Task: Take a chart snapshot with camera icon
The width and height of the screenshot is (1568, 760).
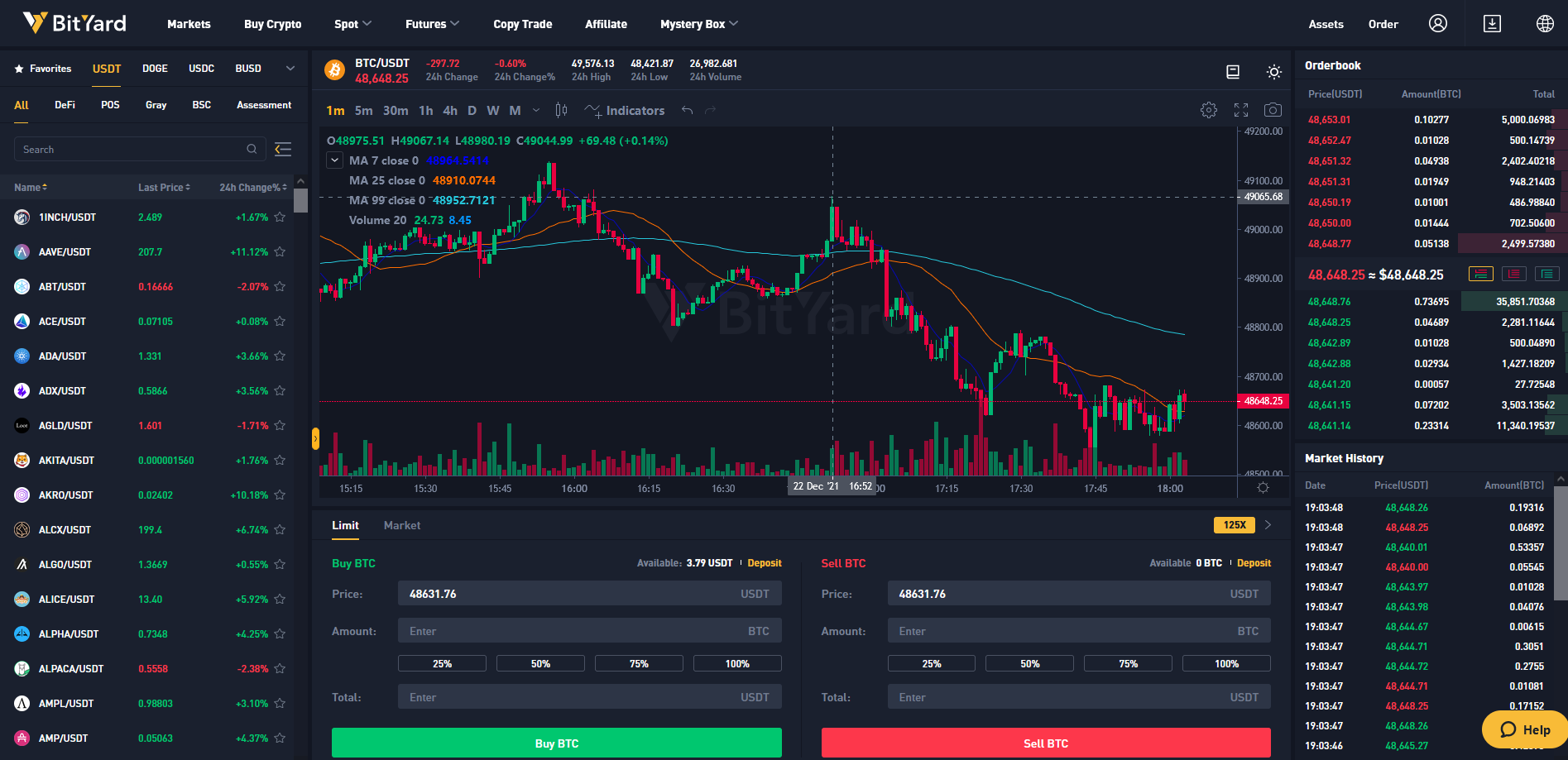Action: click(1273, 110)
